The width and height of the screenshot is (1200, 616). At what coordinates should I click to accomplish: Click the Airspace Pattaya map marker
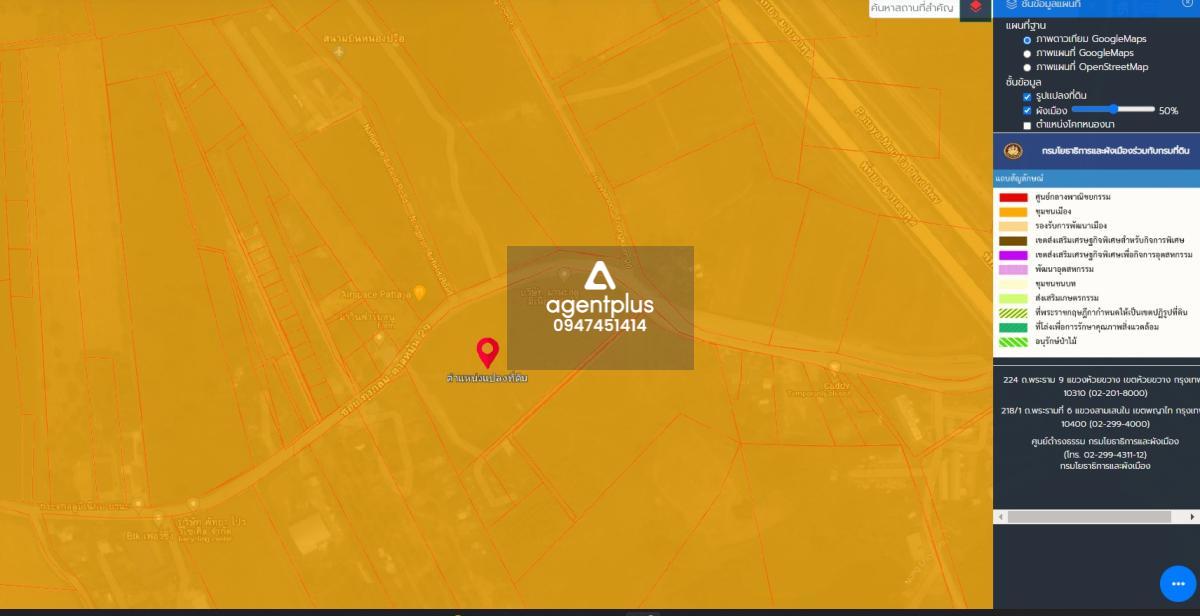click(420, 292)
